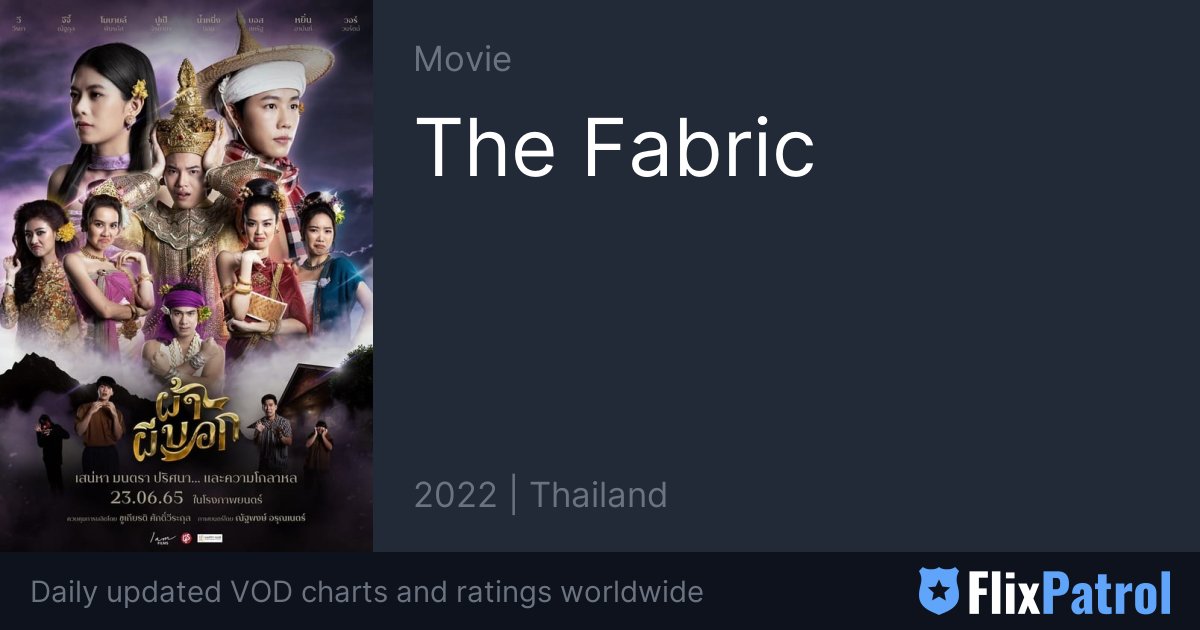Click the pointed straw hat on poster

(267, 55)
